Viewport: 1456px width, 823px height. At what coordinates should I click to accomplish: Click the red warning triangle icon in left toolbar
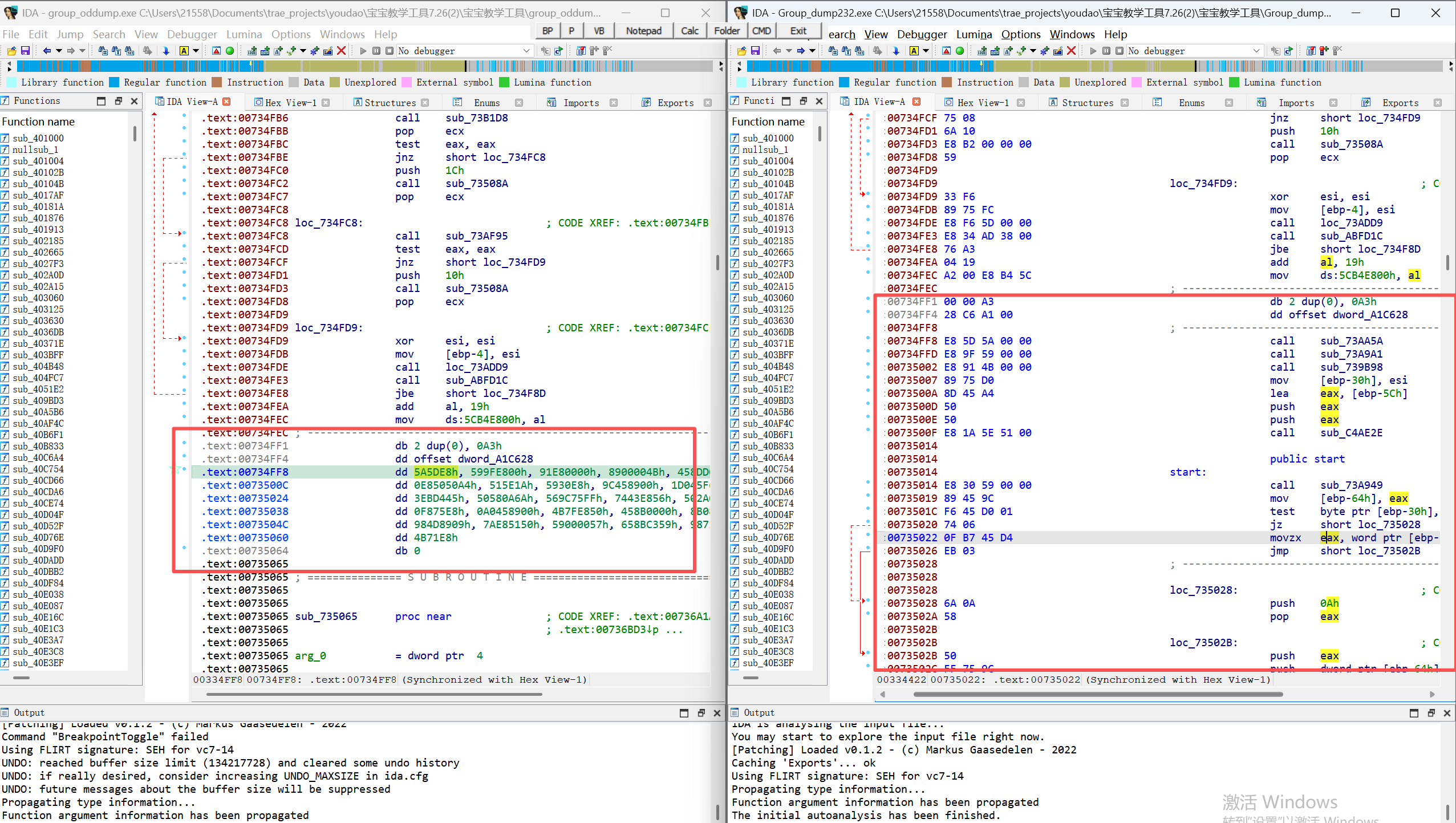tap(216, 51)
